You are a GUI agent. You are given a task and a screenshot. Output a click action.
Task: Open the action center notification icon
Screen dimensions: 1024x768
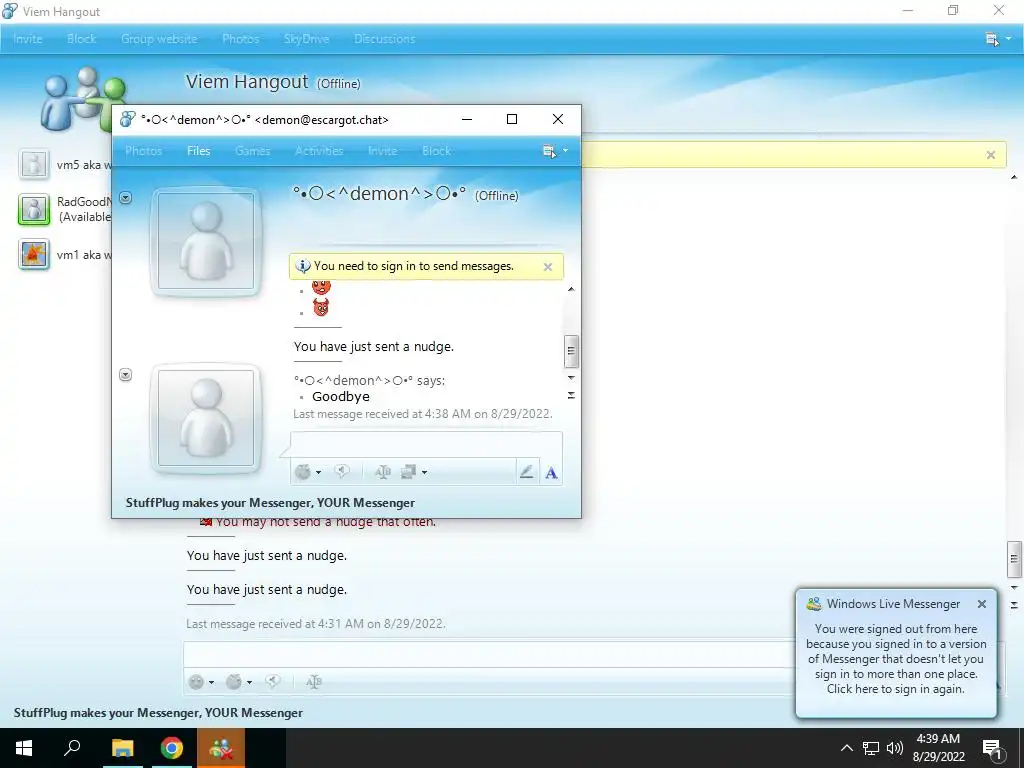(993, 748)
